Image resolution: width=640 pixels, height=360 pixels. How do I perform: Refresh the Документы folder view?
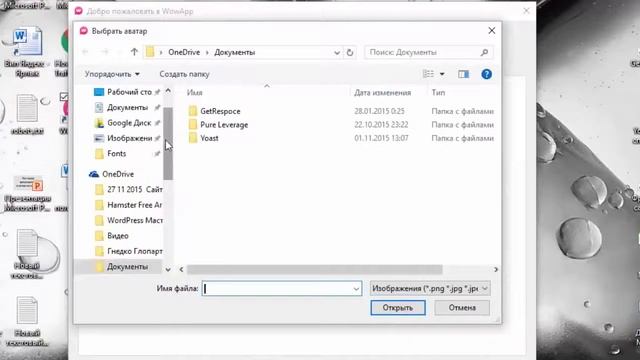[350, 53]
